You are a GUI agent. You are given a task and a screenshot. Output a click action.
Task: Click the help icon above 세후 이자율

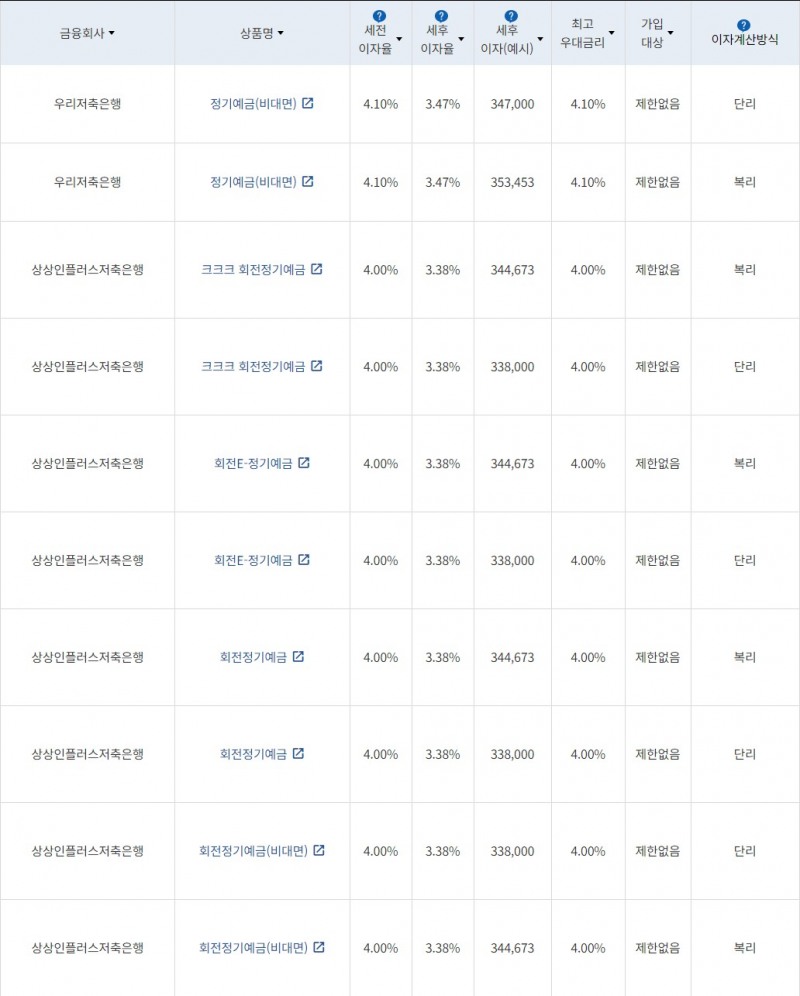[442, 16]
